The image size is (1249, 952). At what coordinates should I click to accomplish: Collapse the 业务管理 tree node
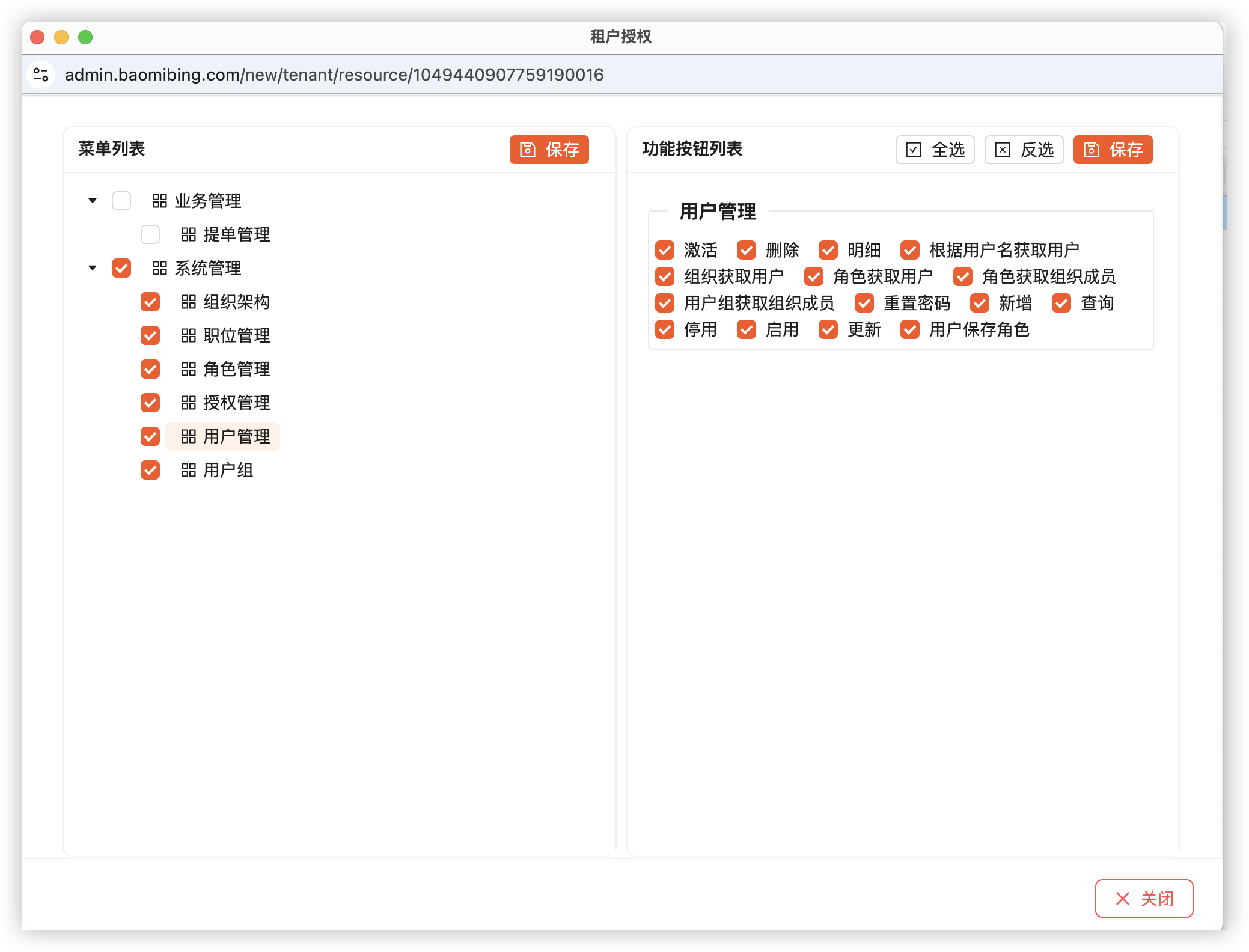click(93, 201)
